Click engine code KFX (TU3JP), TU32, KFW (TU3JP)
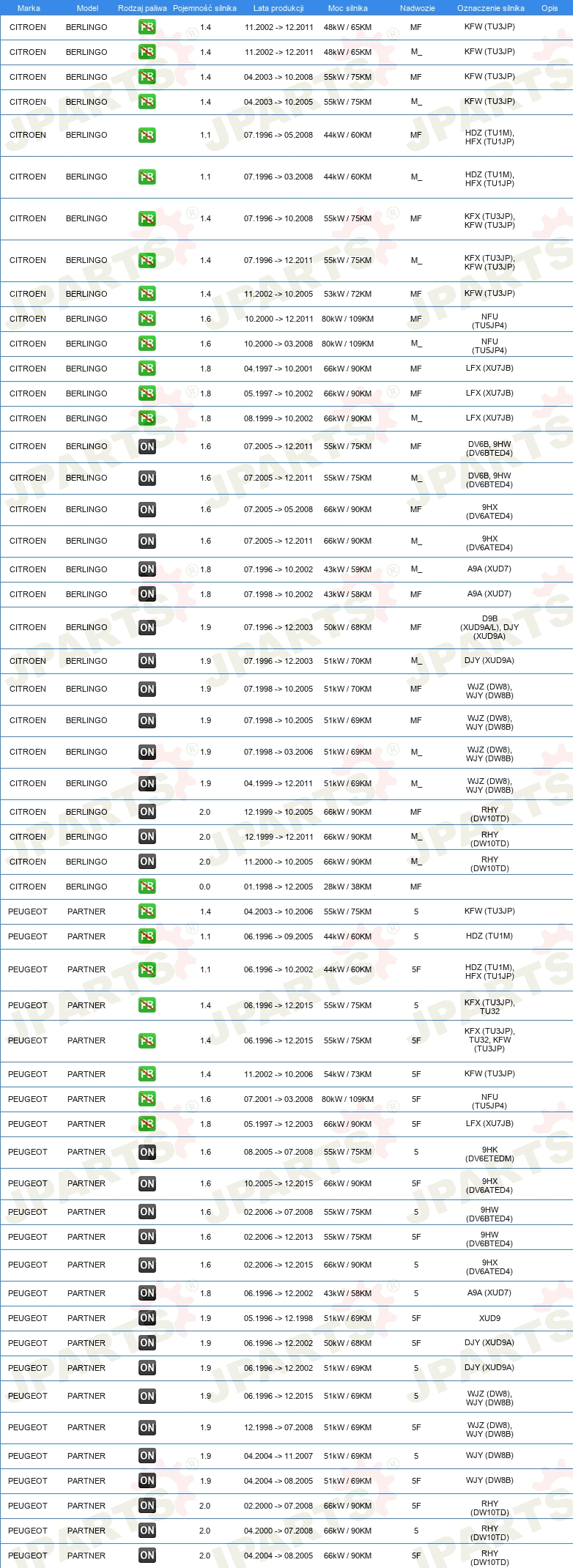The image size is (573, 1568). coord(489,1040)
